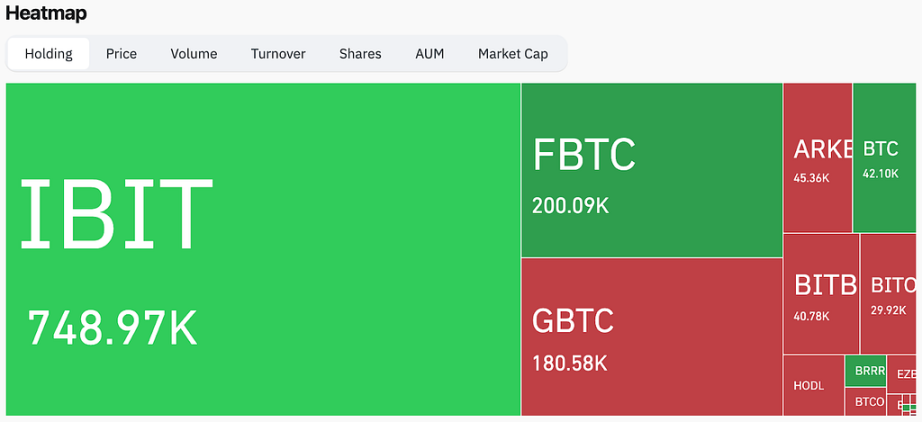Screen dimensions: 922x422
Task: Click the FBTC 200.09K tile
Action: tap(651, 170)
